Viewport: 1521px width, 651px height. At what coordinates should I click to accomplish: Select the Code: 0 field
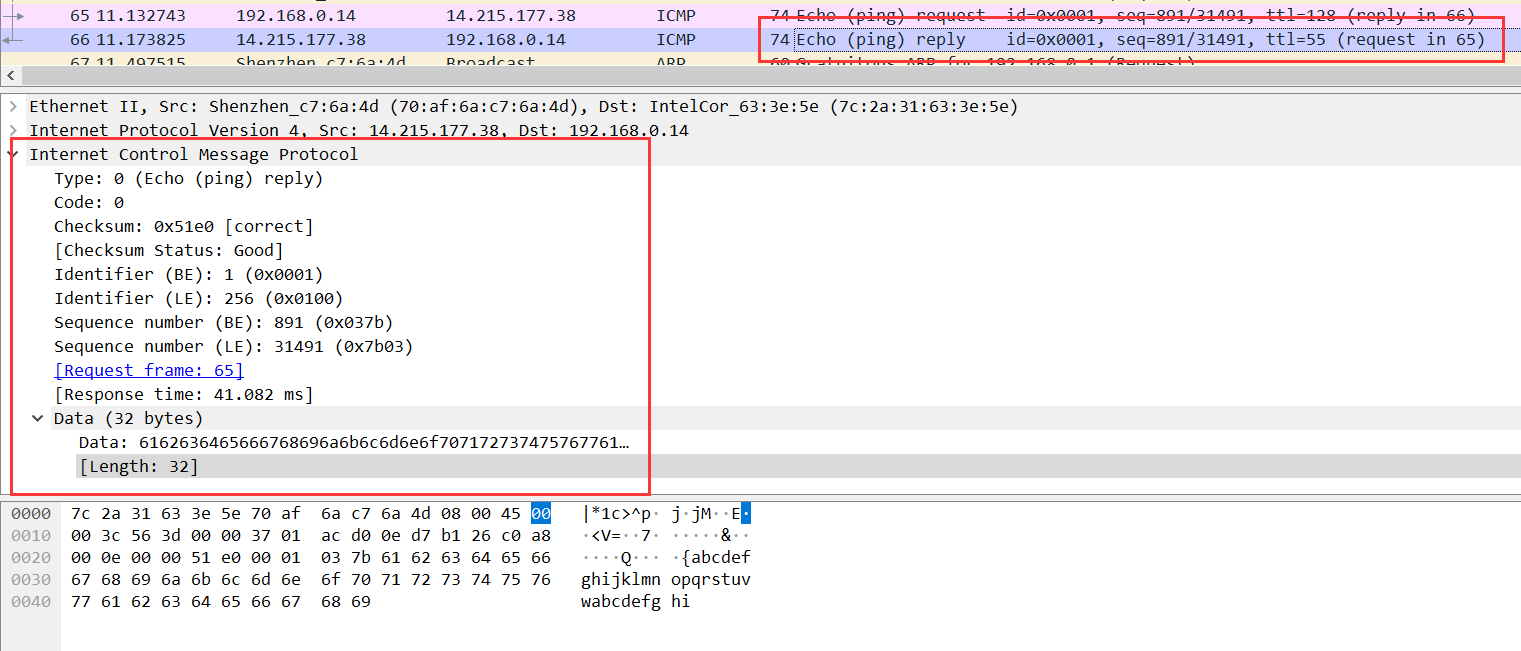[89, 202]
